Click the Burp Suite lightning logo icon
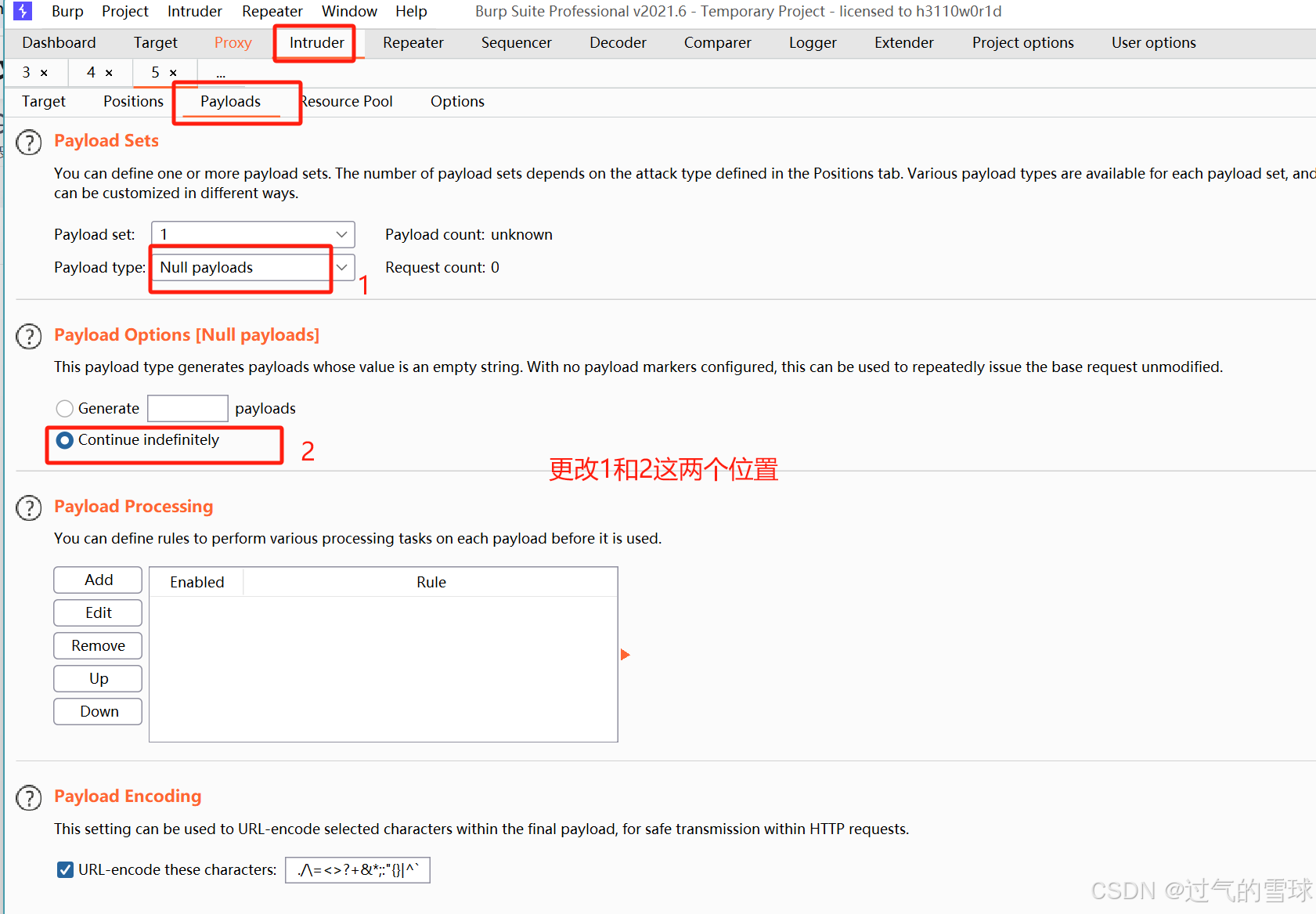The image size is (1316, 914). 21,11
